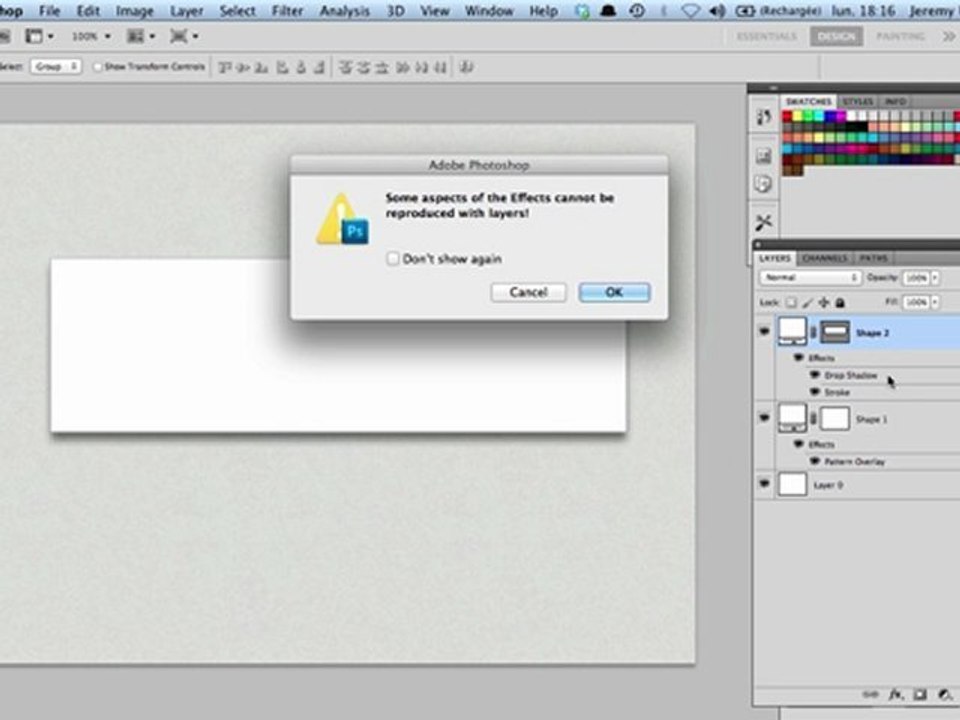Click the Align right edges icon
The image size is (960, 720).
[x=319, y=67]
